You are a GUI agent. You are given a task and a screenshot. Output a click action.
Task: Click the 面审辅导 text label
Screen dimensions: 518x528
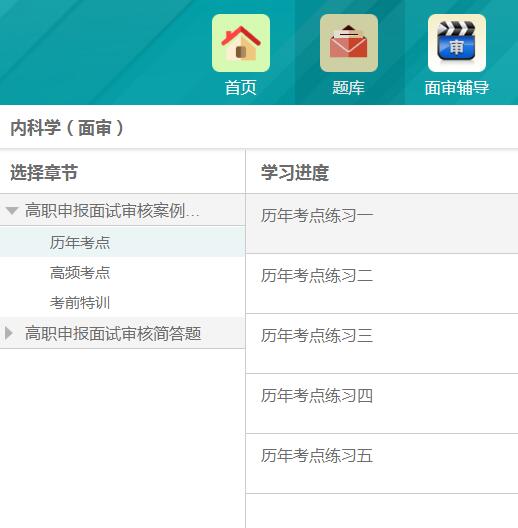coord(457,88)
